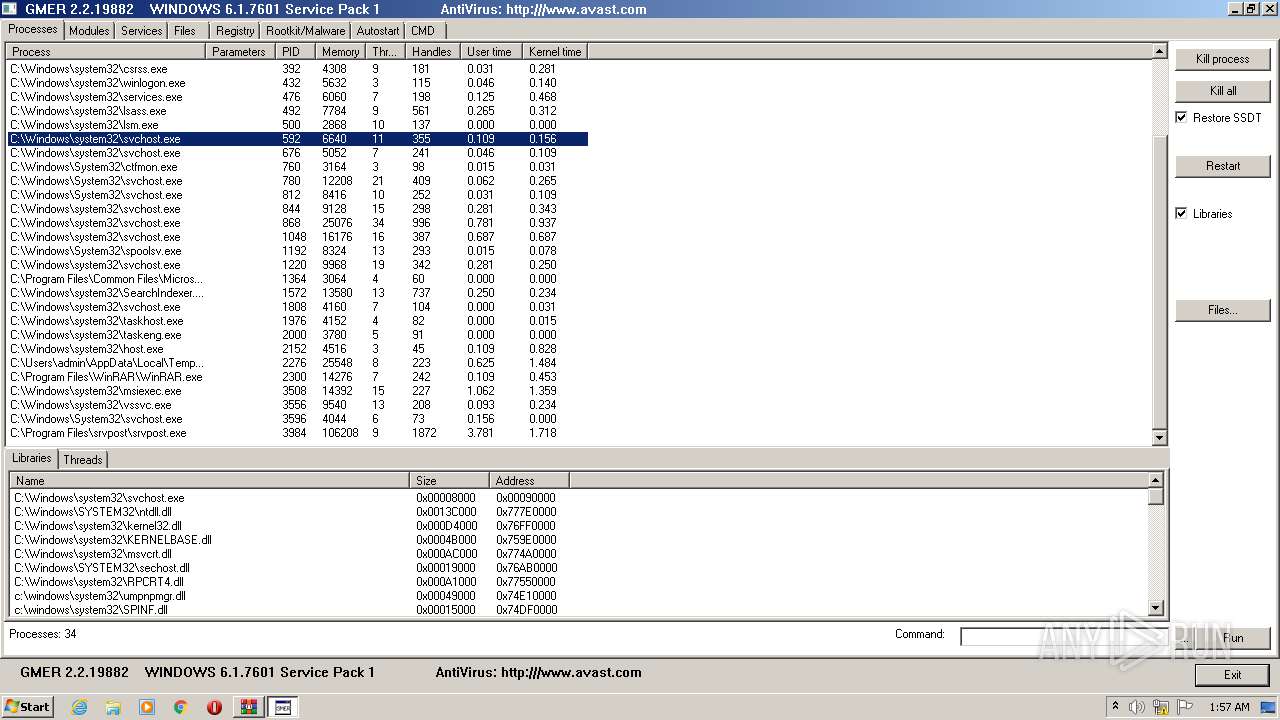Open the Start menu
The image size is (1280, 720).
(x=27, y=707)
